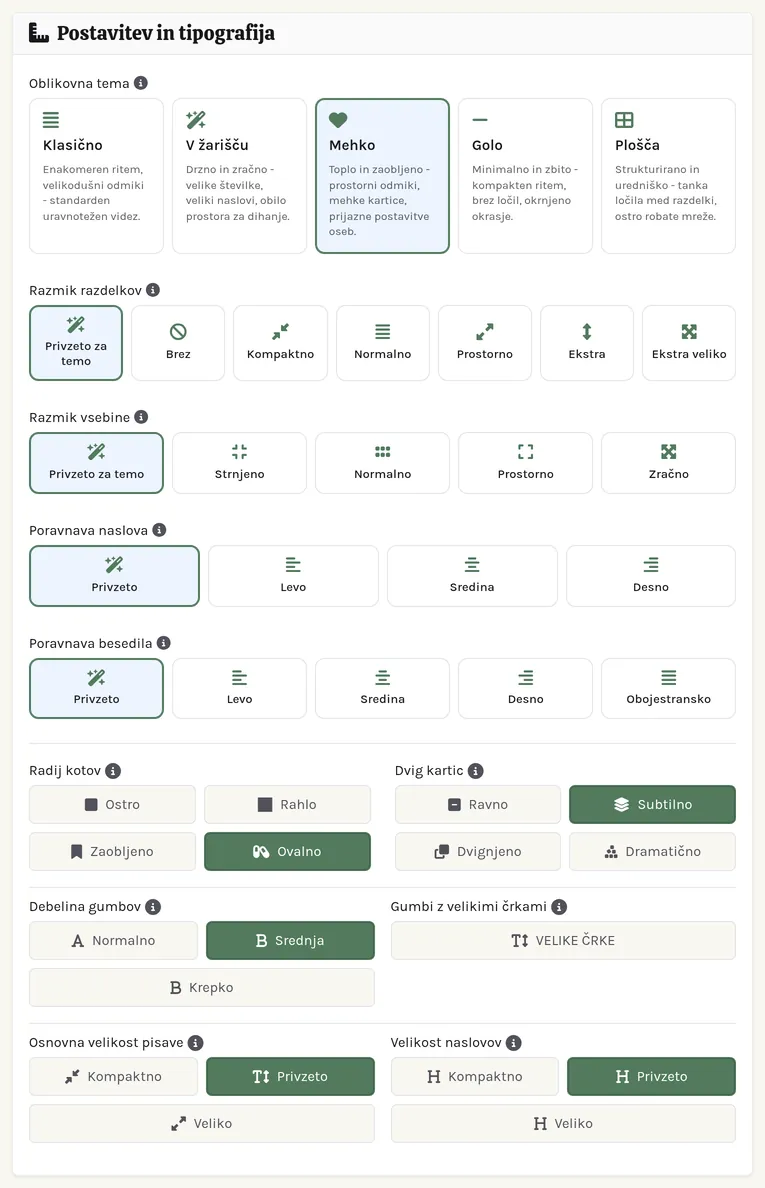The width and height of the screenshot is (765, 1188).
Task: Show info for Gumbi z velikimi črkami
Action: tap(559, 906)
